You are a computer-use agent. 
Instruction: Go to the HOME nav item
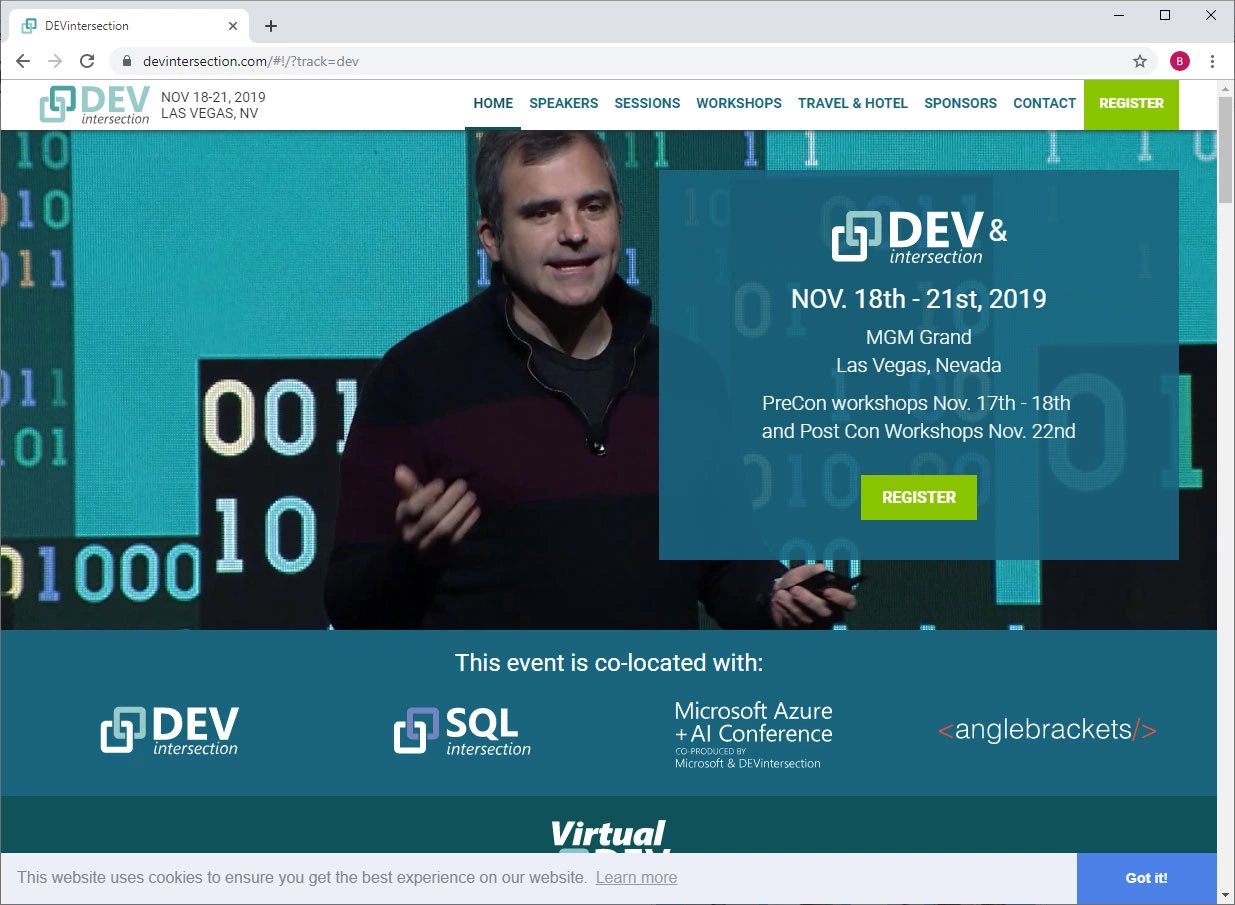tap(493, 103)
